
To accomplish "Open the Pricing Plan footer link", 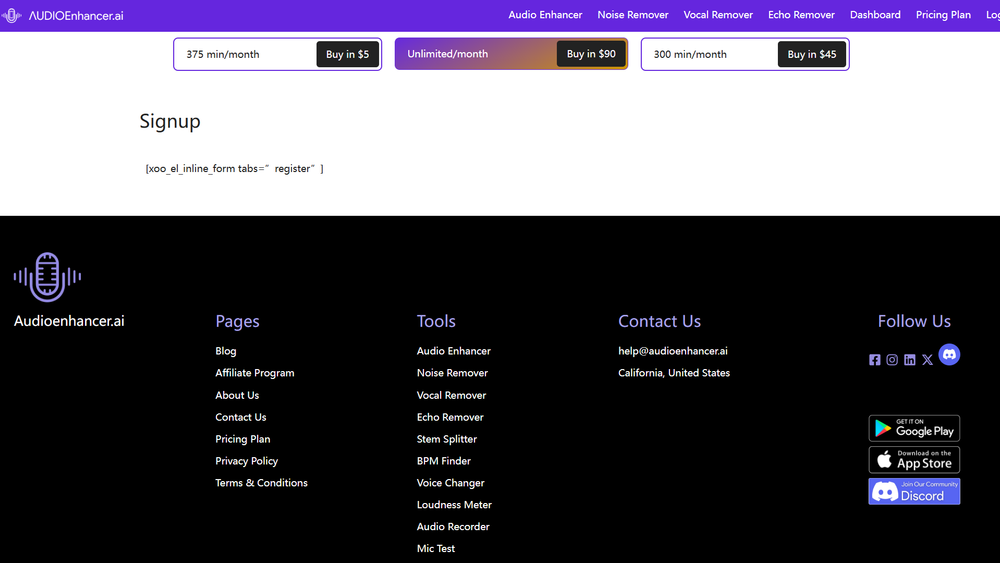I will click(242, 439).
